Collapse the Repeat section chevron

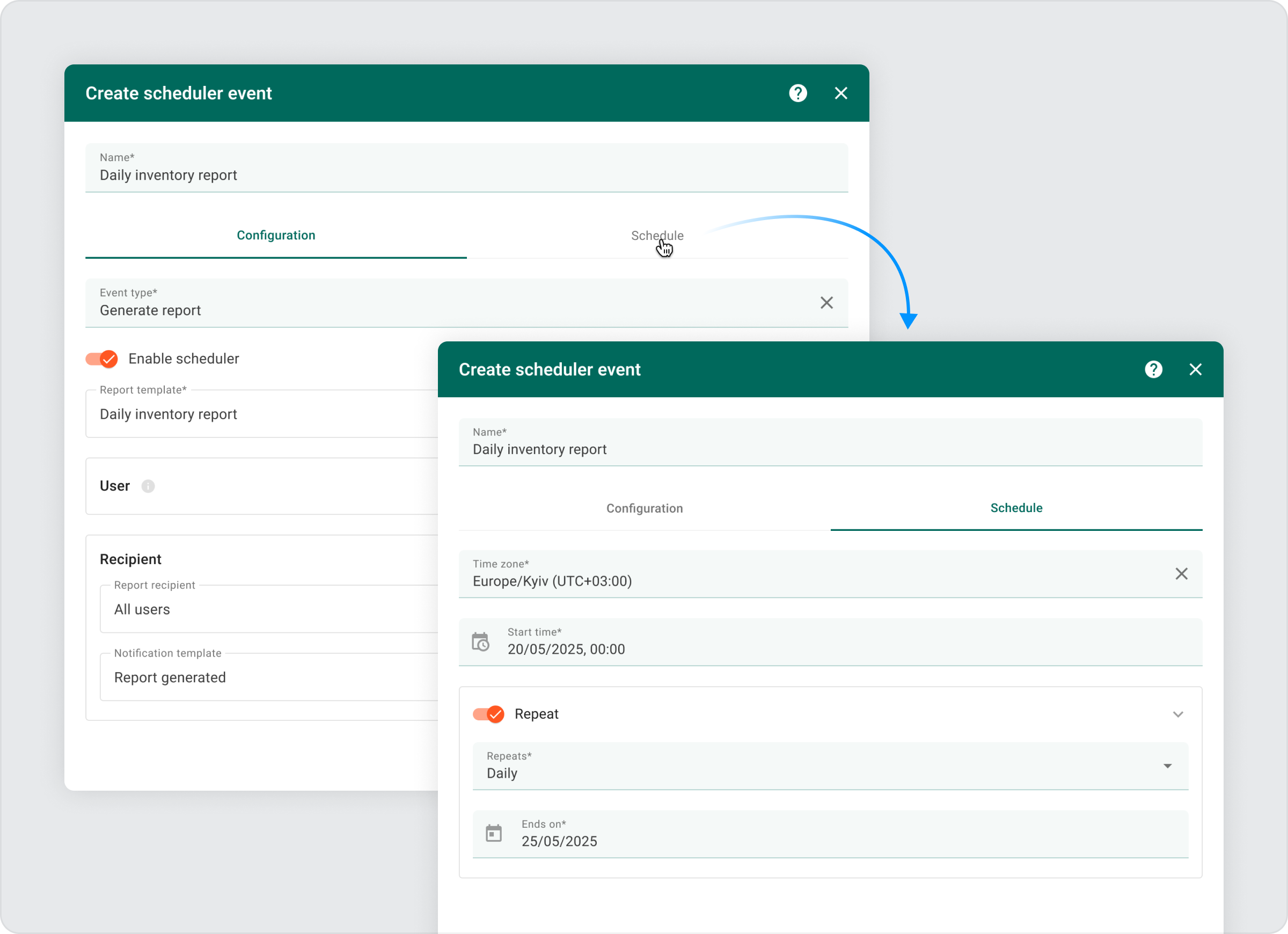(x=1177, y=714)
